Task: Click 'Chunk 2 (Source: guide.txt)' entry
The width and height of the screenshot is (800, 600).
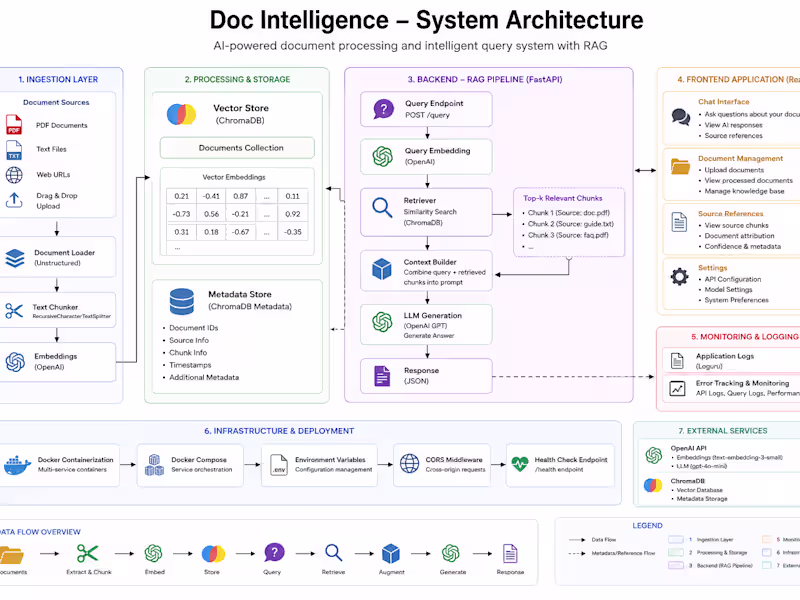Action: (x=570, y=224)
